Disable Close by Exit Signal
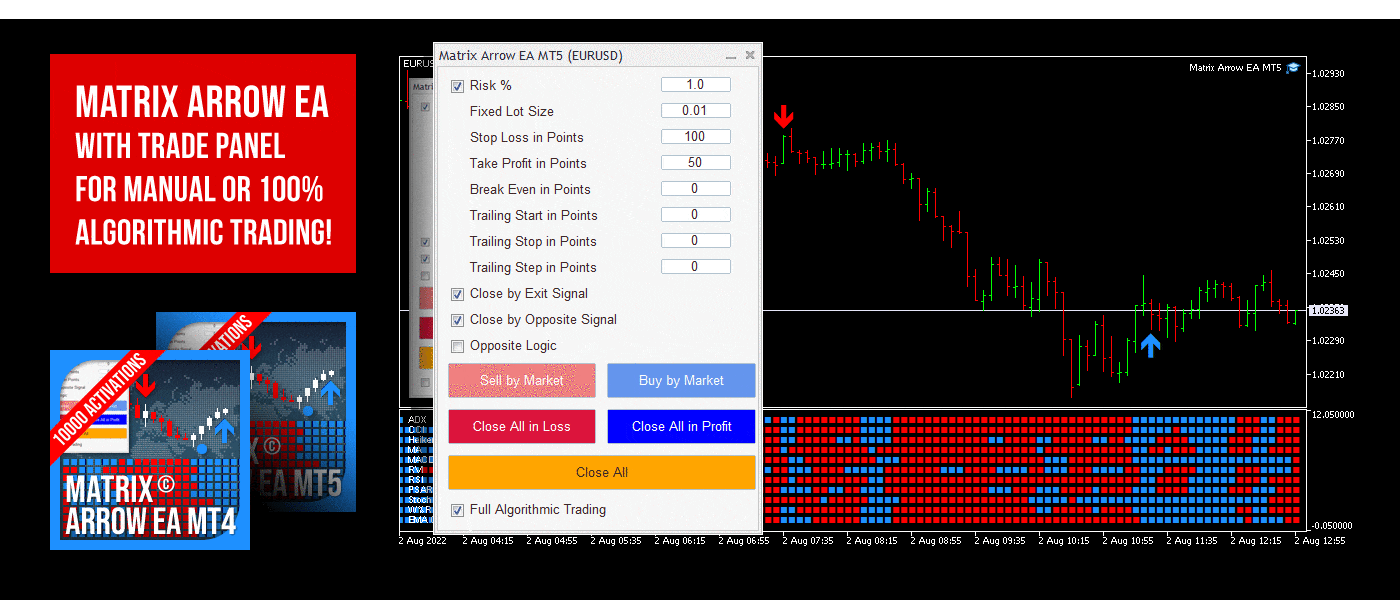1400x600 pixels. click(x=458, y=294)
